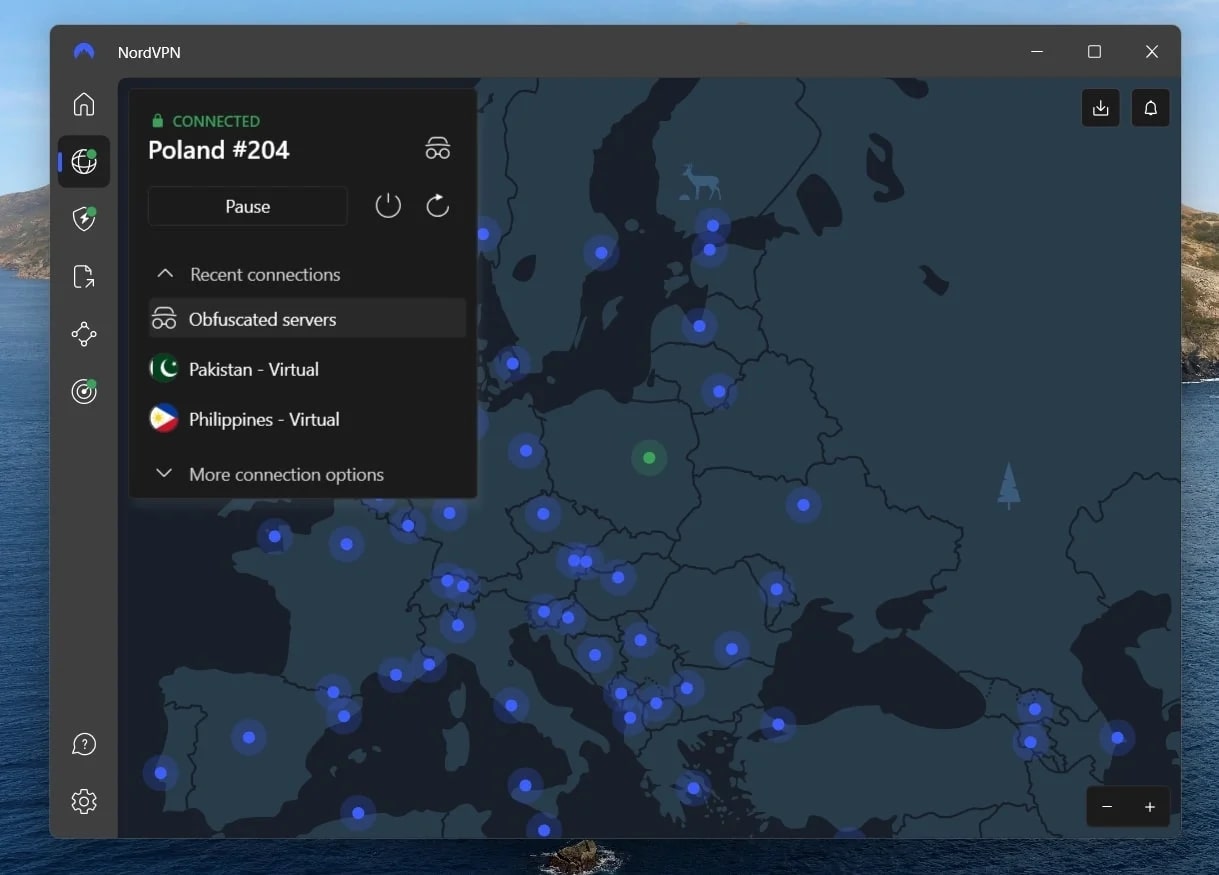Zoom in the map with plus control
Screen dimensions: 1219x875
click(1149, 806)
